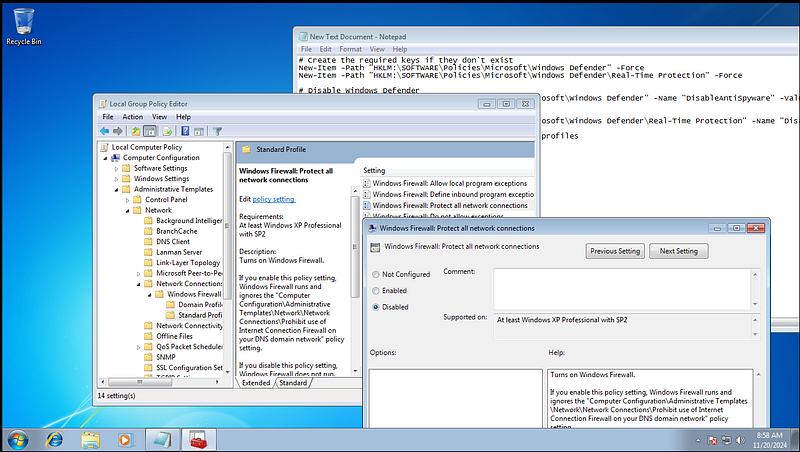Click the Export List toolbar icon
Image resolution: width=800 pixels, height=452 pixels.
click(x=167, y=131)
